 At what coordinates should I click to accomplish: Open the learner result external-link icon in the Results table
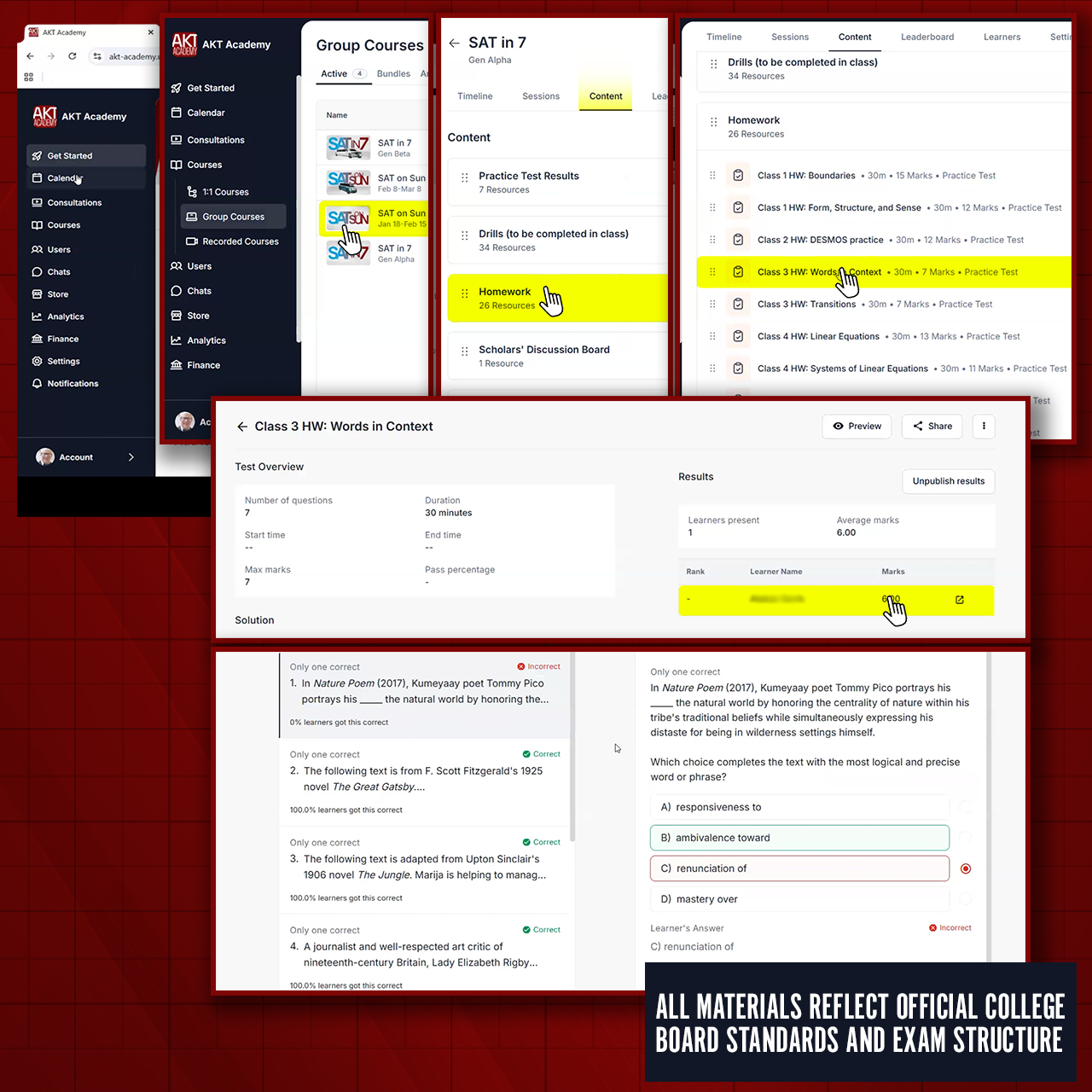pyautogui.click(x=960, y=600)
